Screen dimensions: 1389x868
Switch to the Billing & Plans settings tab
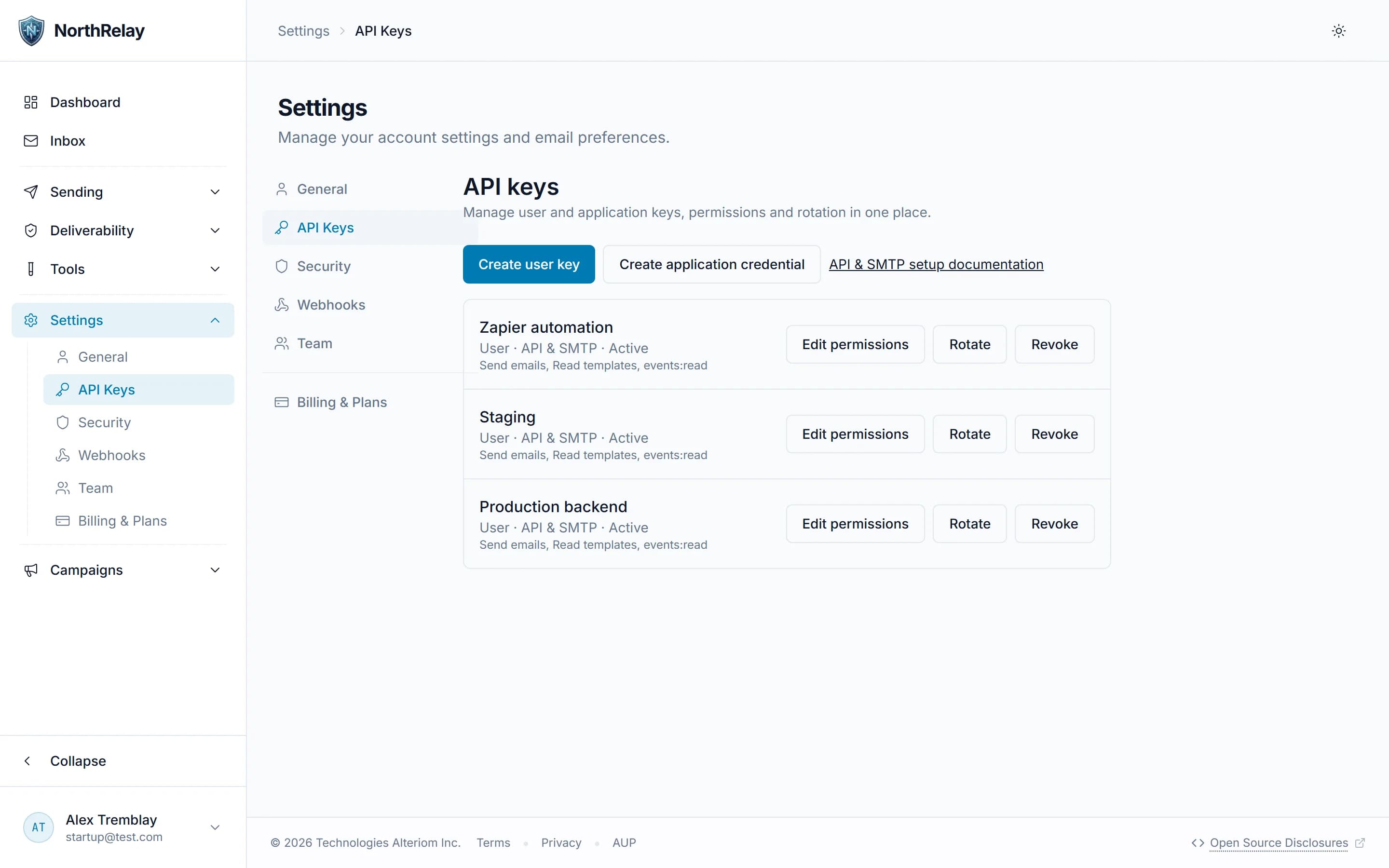pyautogui.click(x=370, y=402)
